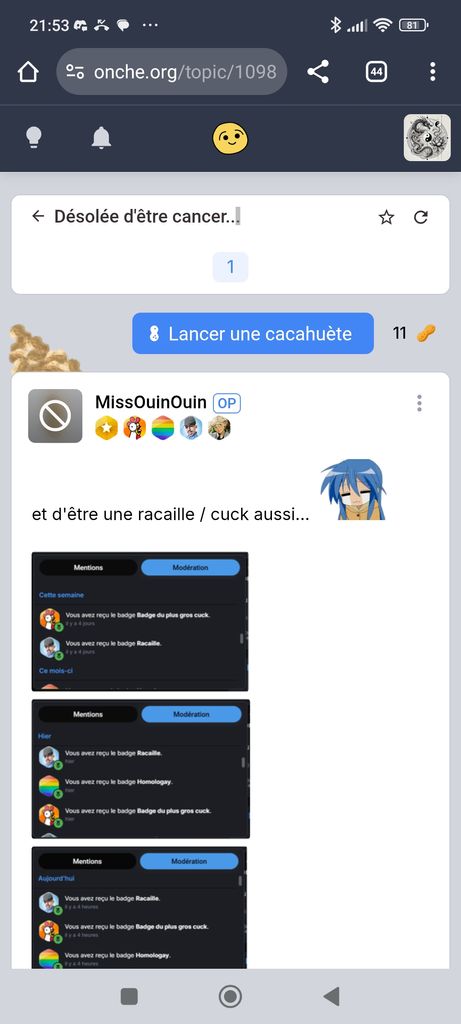461x1024 pixels.
Task: Click the lightbulb icon in site header
Action: click(33, 138)
